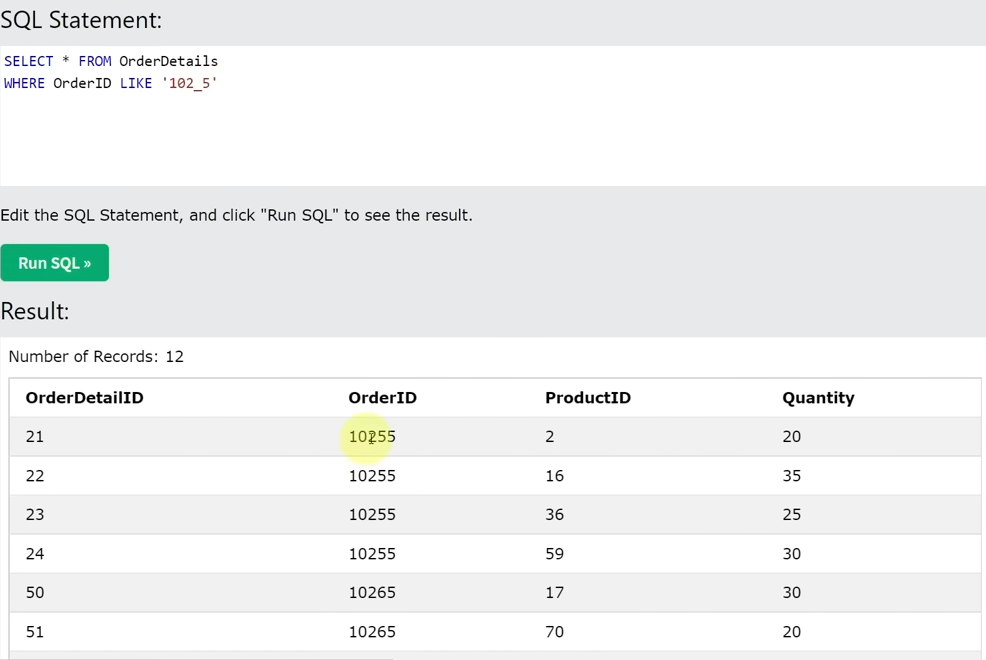Click ProductID value 16
Viewport: 986px width, 660px height.
555,476
